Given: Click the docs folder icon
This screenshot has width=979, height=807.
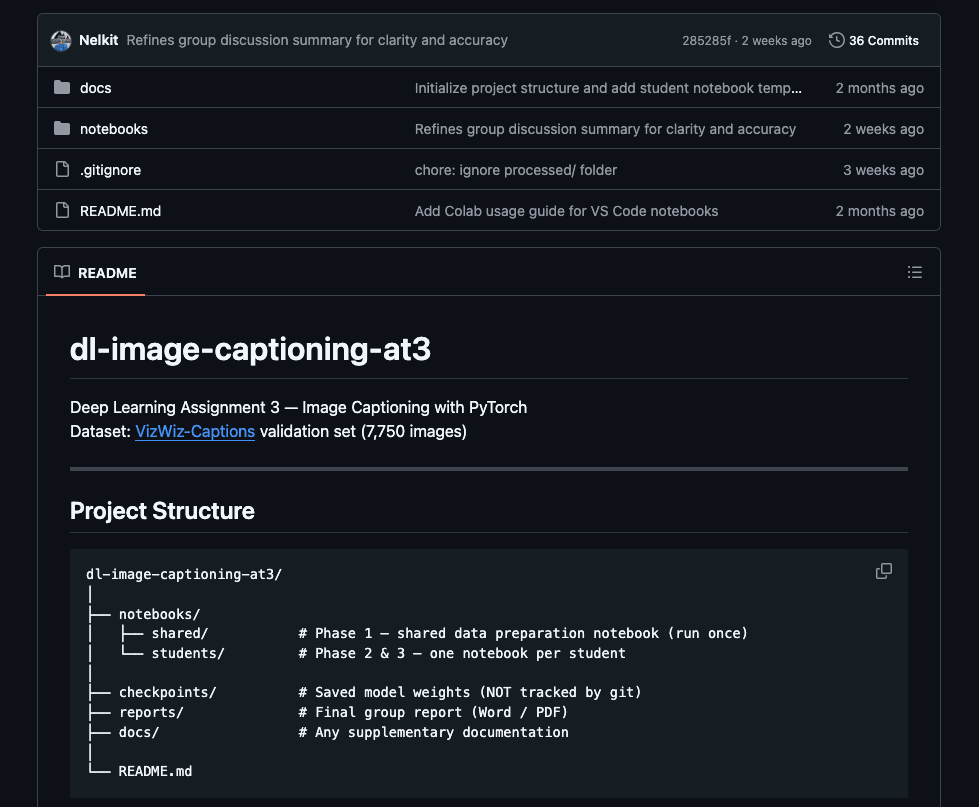Looking at the screenshot, I should pos(62,87).
